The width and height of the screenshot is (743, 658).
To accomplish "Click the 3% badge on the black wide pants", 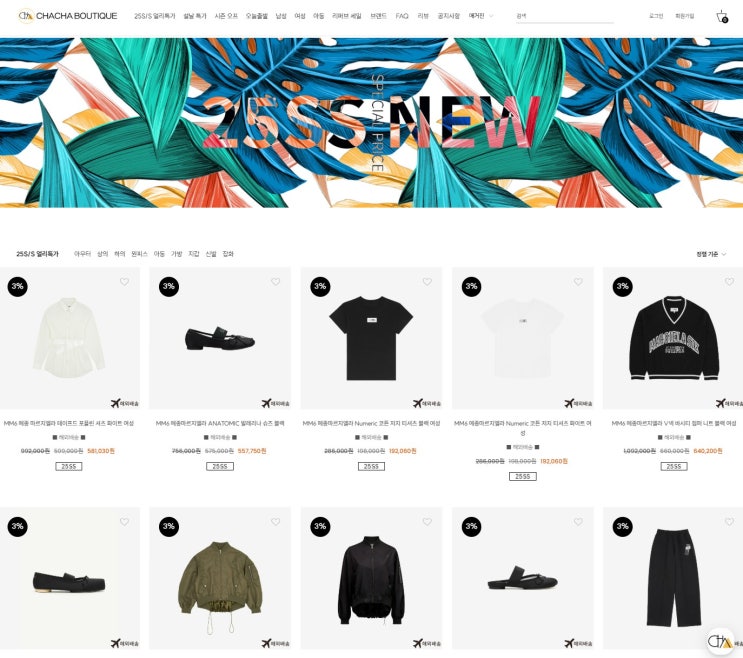I will click(623, 526).
